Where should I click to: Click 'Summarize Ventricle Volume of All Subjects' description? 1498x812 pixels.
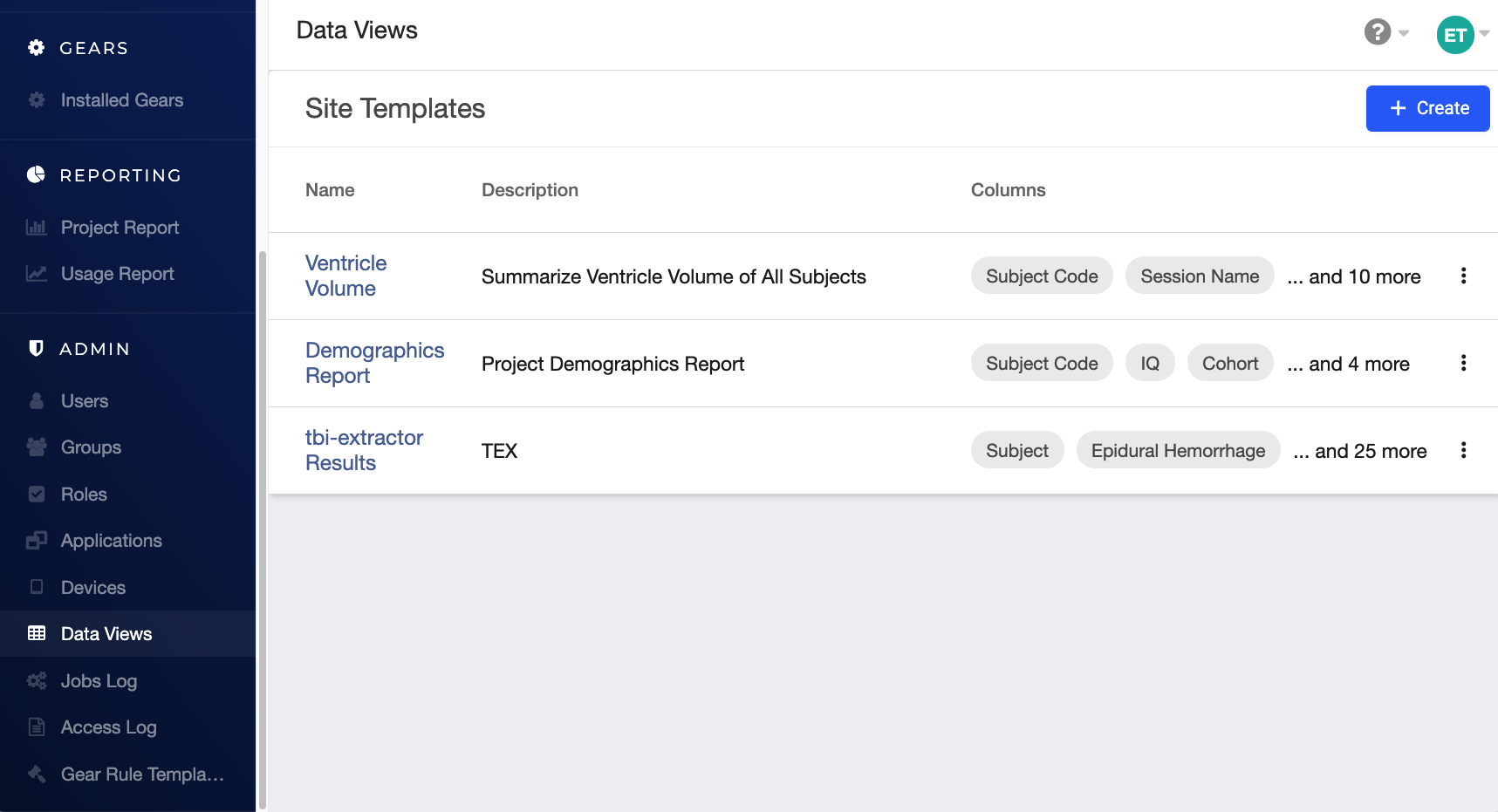coord(674,276)
